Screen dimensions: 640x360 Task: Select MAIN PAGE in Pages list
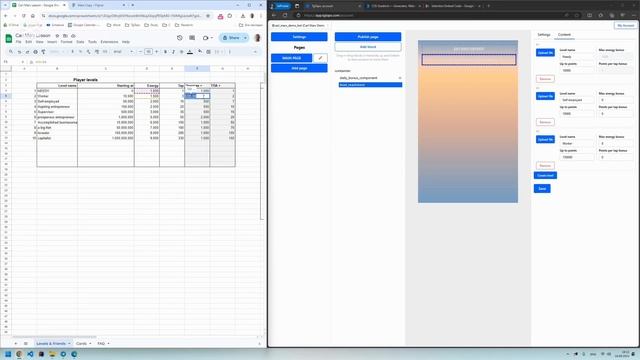coord(291,58)
